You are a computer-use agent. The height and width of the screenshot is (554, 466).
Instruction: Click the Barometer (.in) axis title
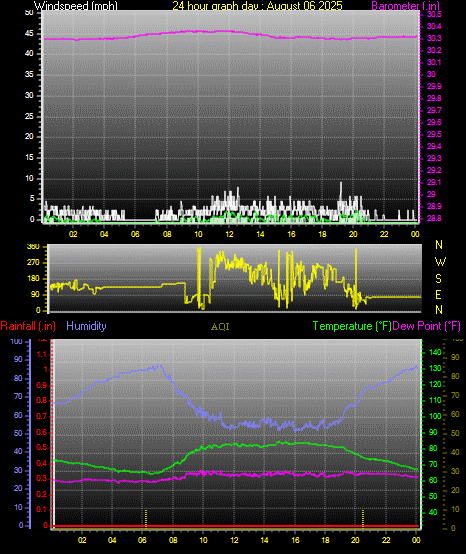(x=406, y=6)
